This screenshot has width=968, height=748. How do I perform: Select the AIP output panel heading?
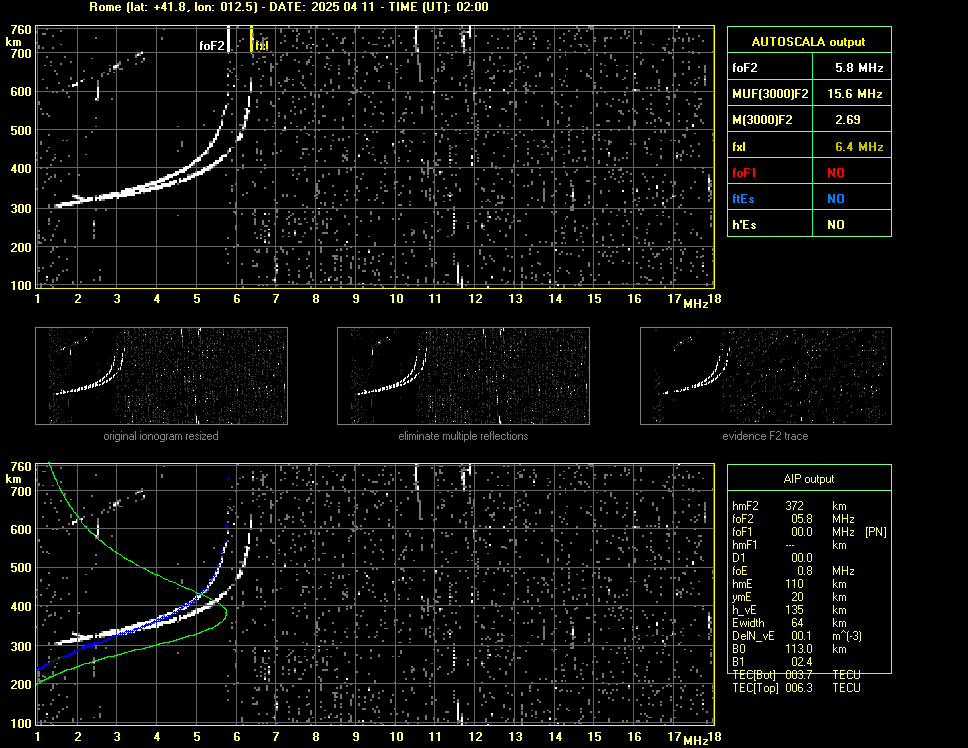coord(809,479)
